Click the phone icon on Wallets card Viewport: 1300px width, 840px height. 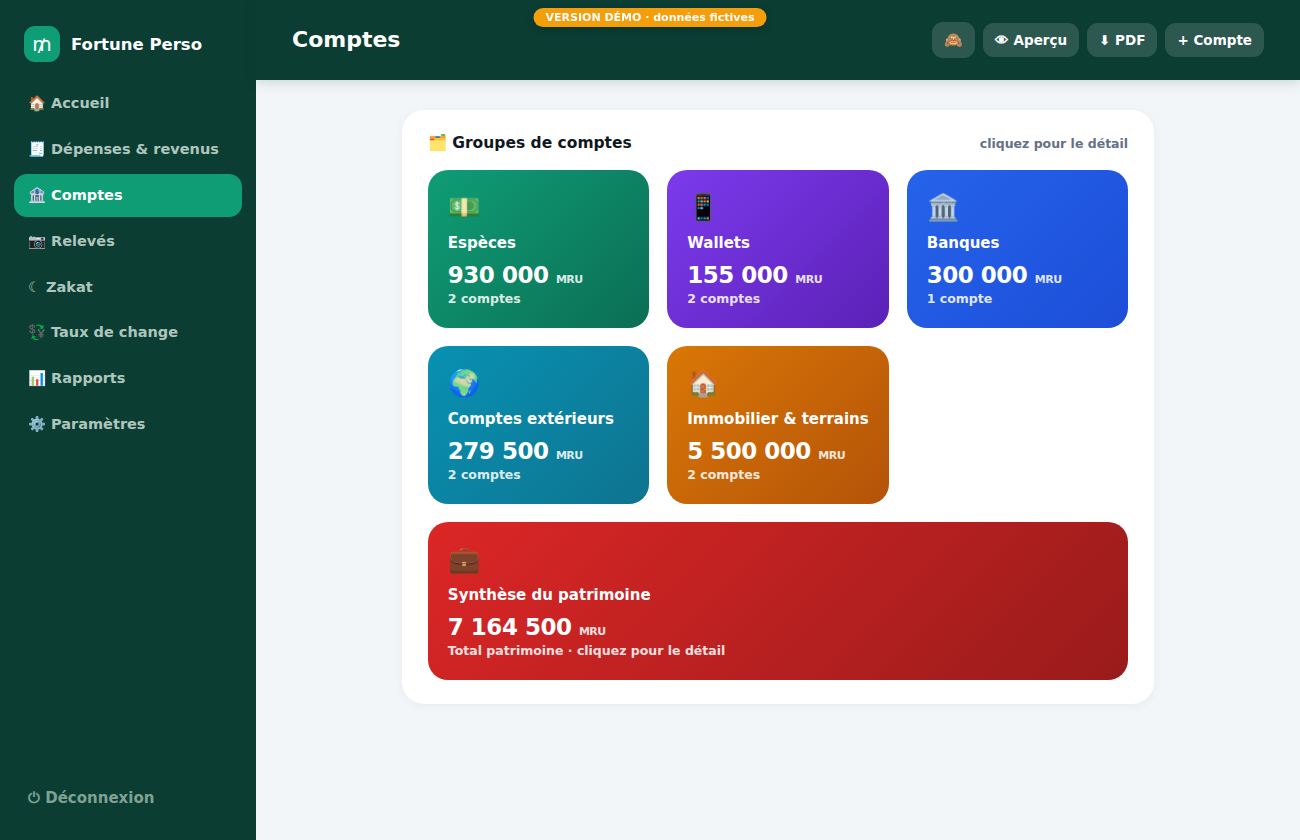point(703,207)
